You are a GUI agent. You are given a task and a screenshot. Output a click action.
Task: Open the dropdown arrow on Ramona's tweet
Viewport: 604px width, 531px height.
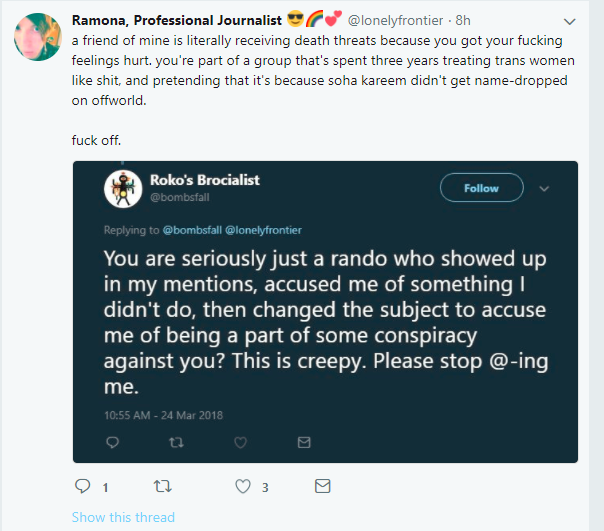coord(569,22)
